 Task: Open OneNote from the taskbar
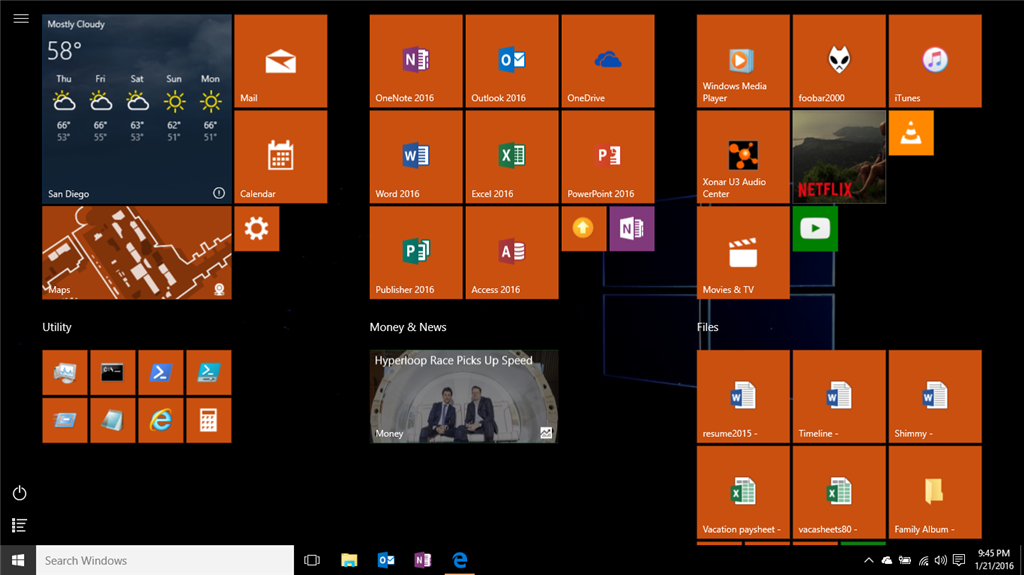coord(423,560)
